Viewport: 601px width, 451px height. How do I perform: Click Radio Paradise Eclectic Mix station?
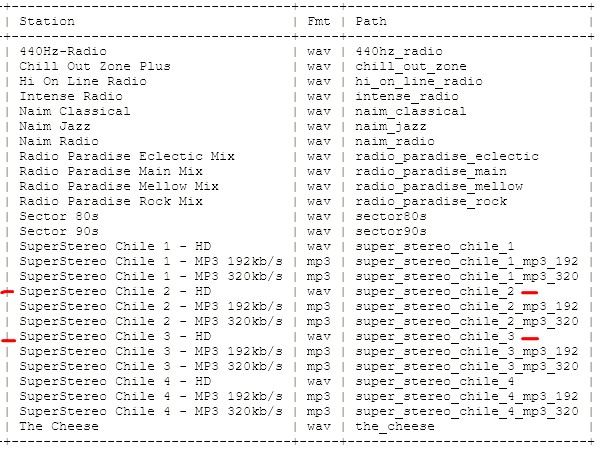(127, 156)
